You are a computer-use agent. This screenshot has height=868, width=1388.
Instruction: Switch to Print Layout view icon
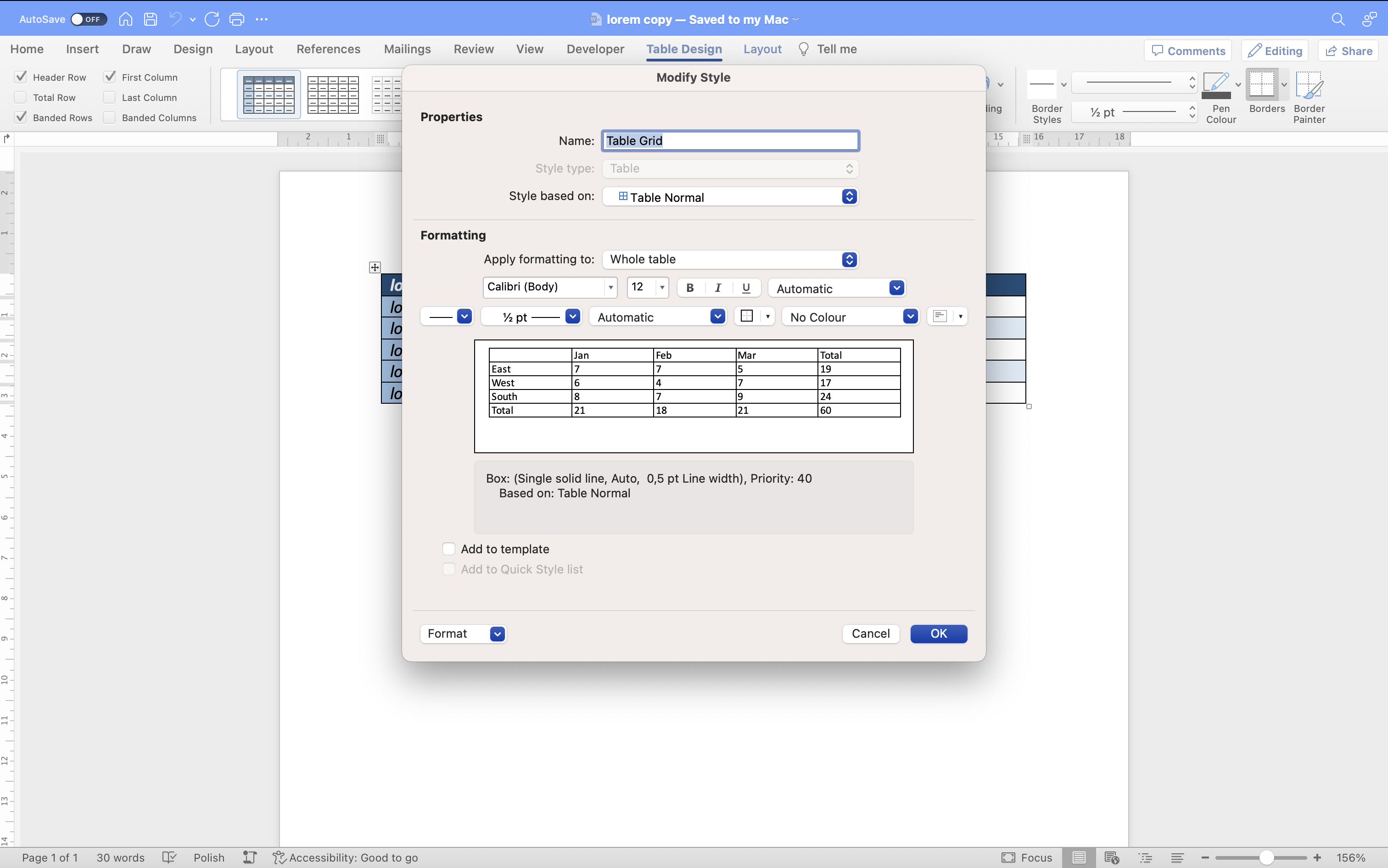1079,857
